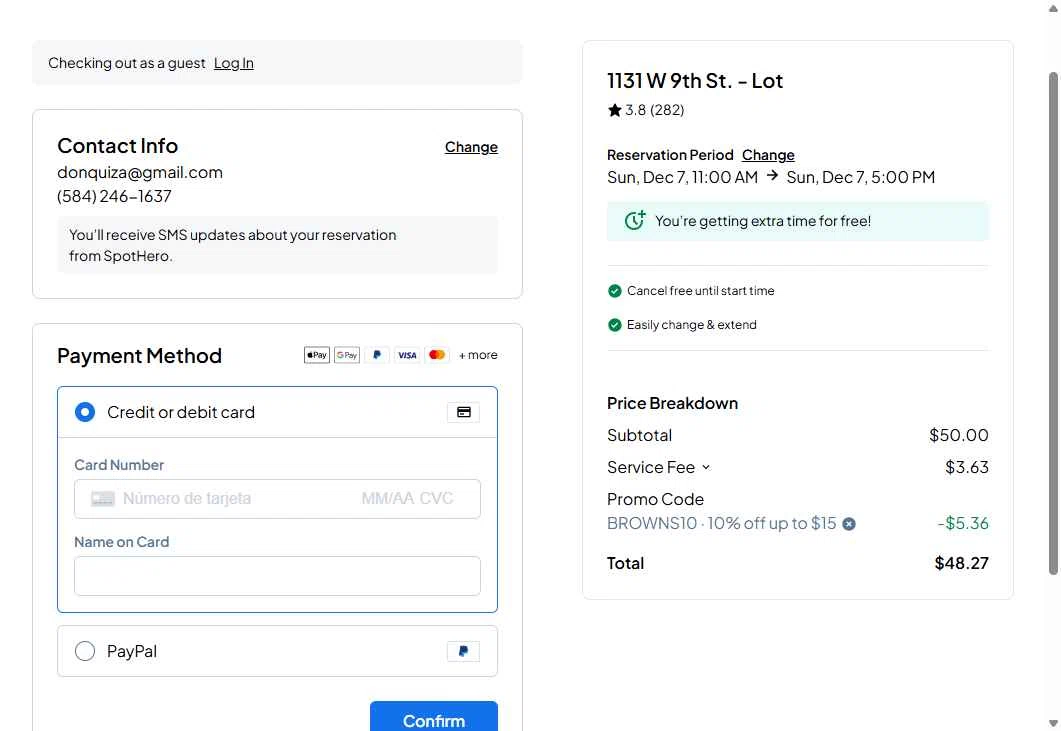The height and width of the screenshot is (731, 1061).
Task: Click the PayPal icon in payment header
Action: 377,355
